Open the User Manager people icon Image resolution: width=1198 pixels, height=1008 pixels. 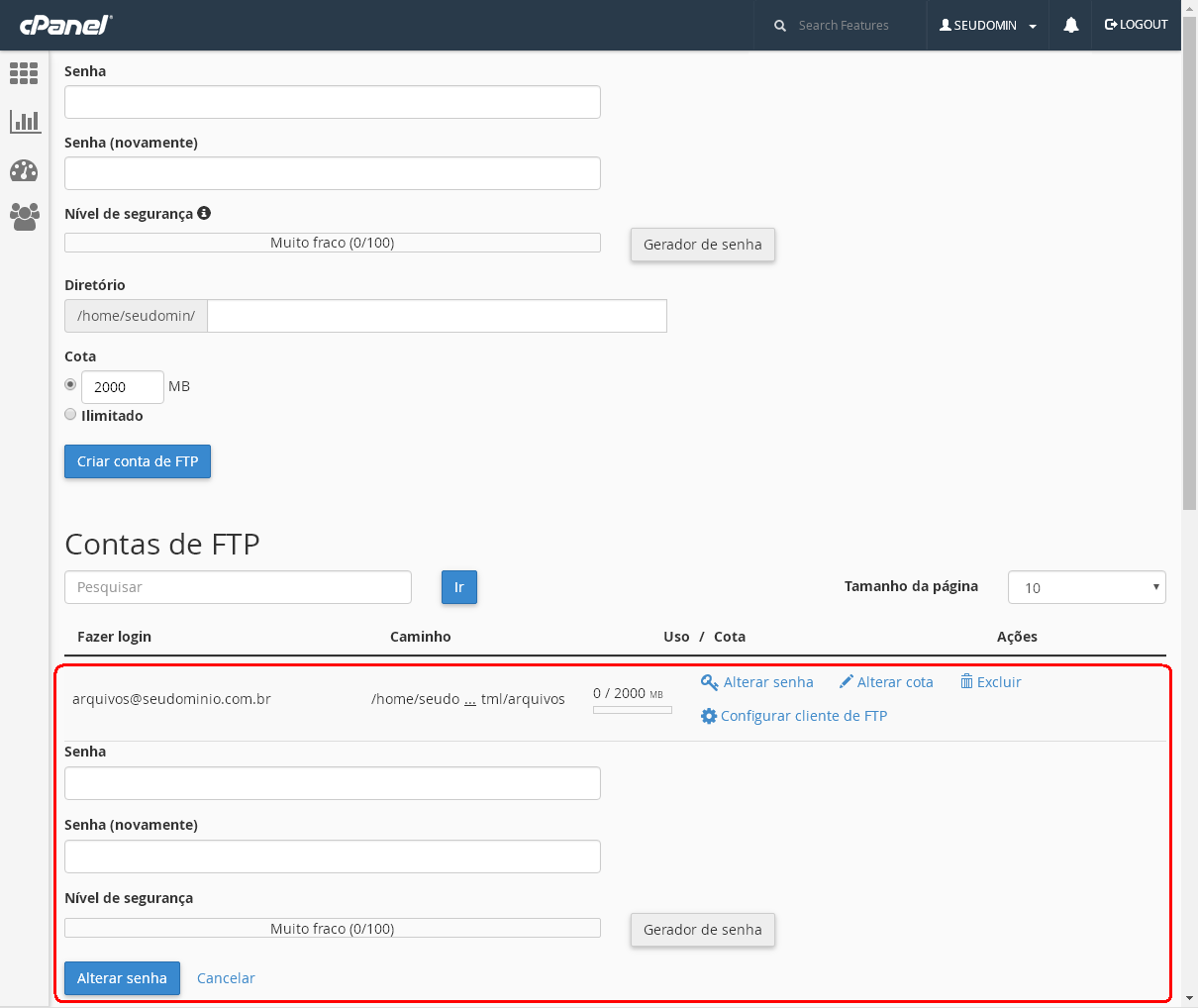[x=24, y=217]
